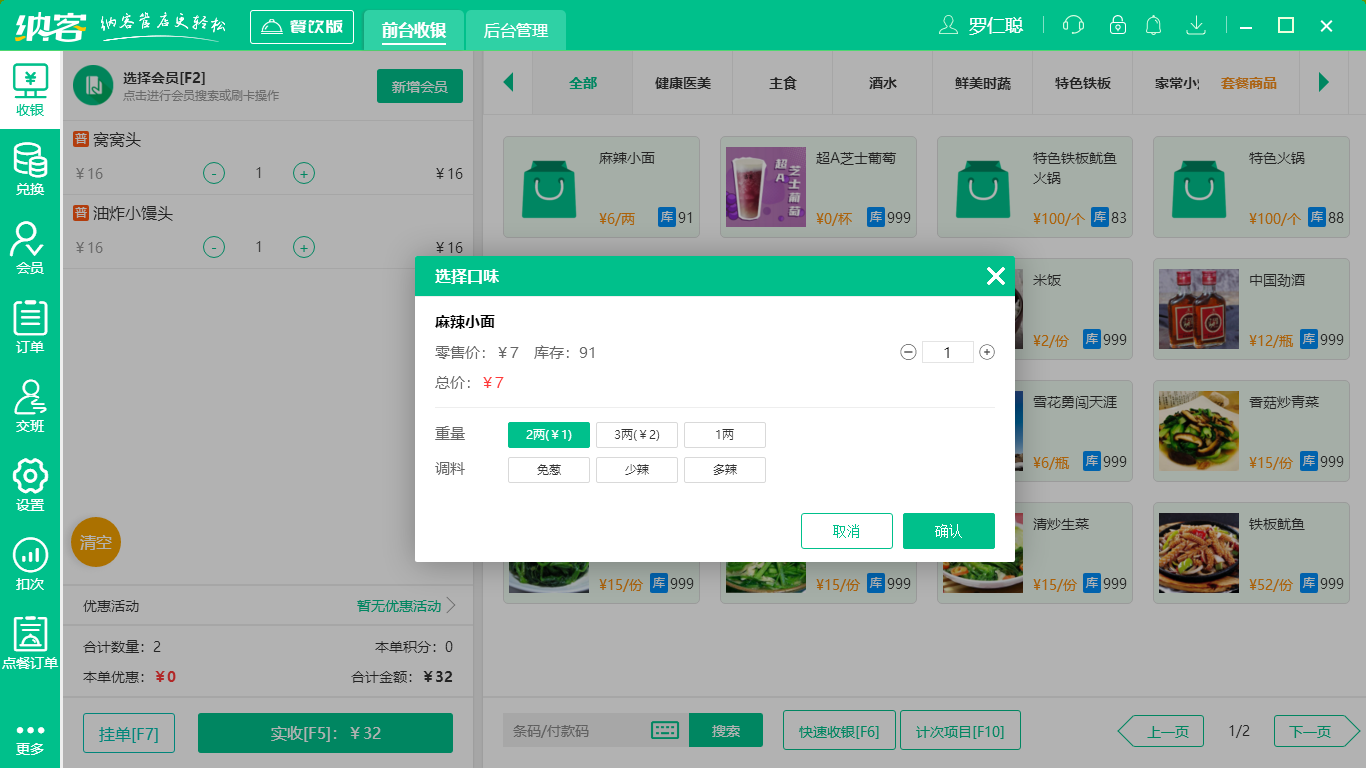The image size is (1366, 768).
Task: Select the 扣次 sidebar icon
Action: click(30, 563)
